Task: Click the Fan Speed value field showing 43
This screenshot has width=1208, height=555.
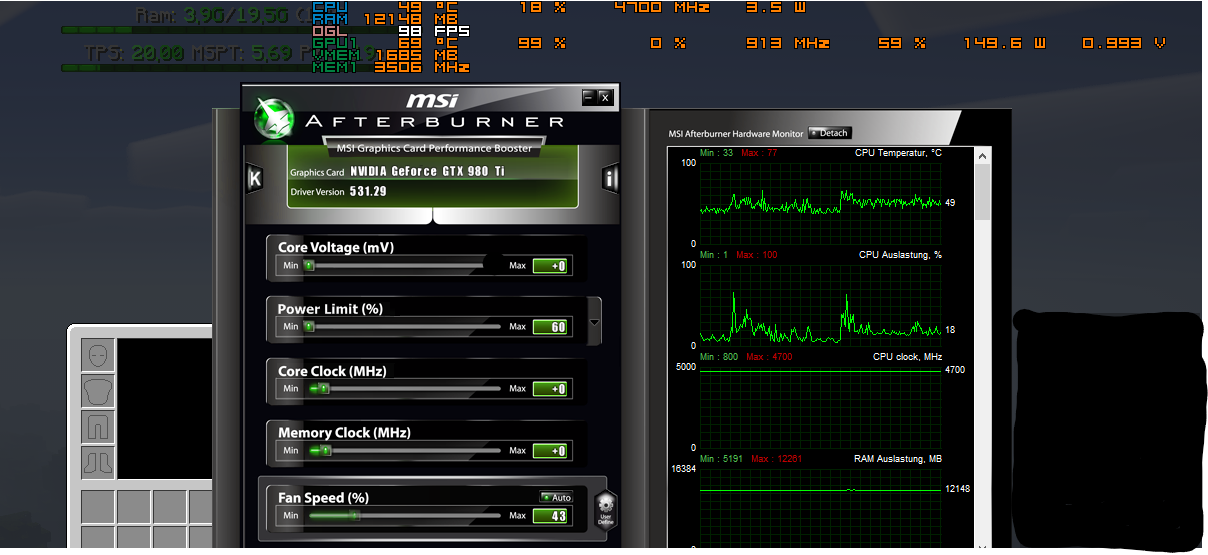Action: point(551,516)
